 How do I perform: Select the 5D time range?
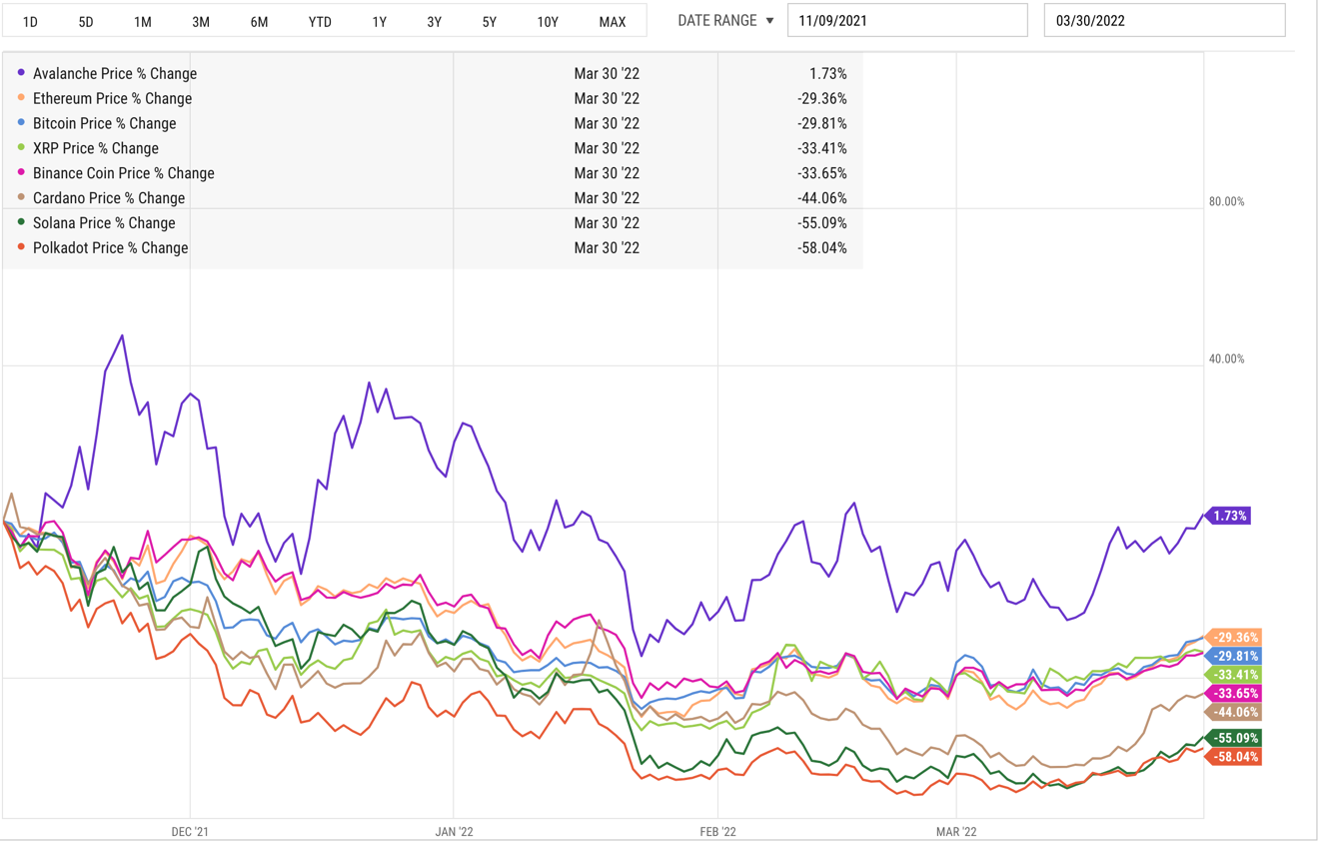[86, 21]
